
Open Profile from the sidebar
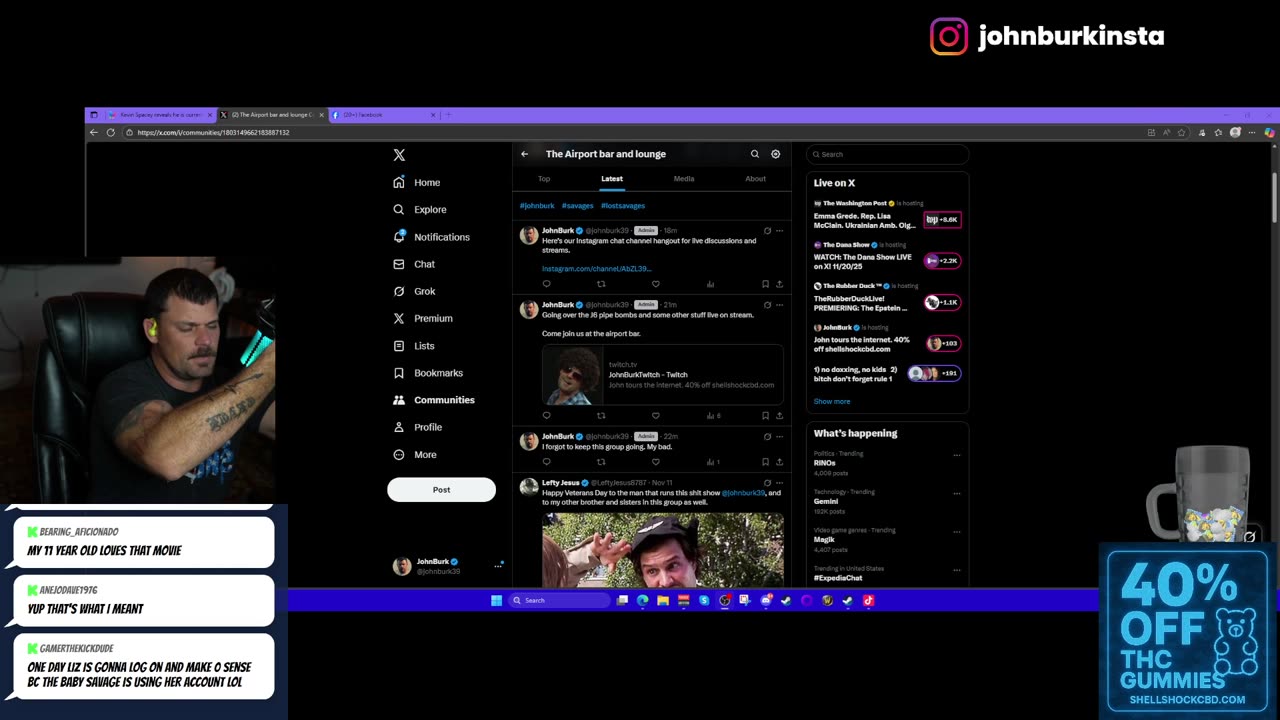click(418, 427)
